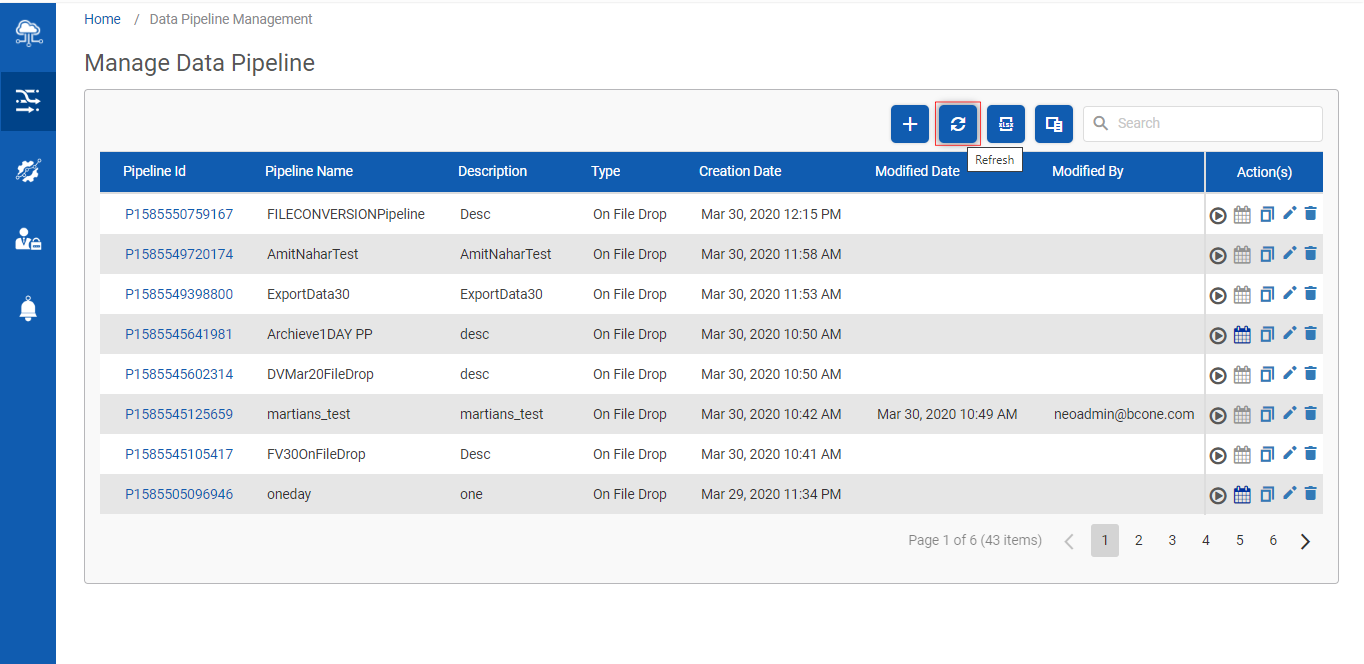Open the user lock sidebar icon
The height and width of the screenshot is (664, 1364).
(x=28, y=239)
